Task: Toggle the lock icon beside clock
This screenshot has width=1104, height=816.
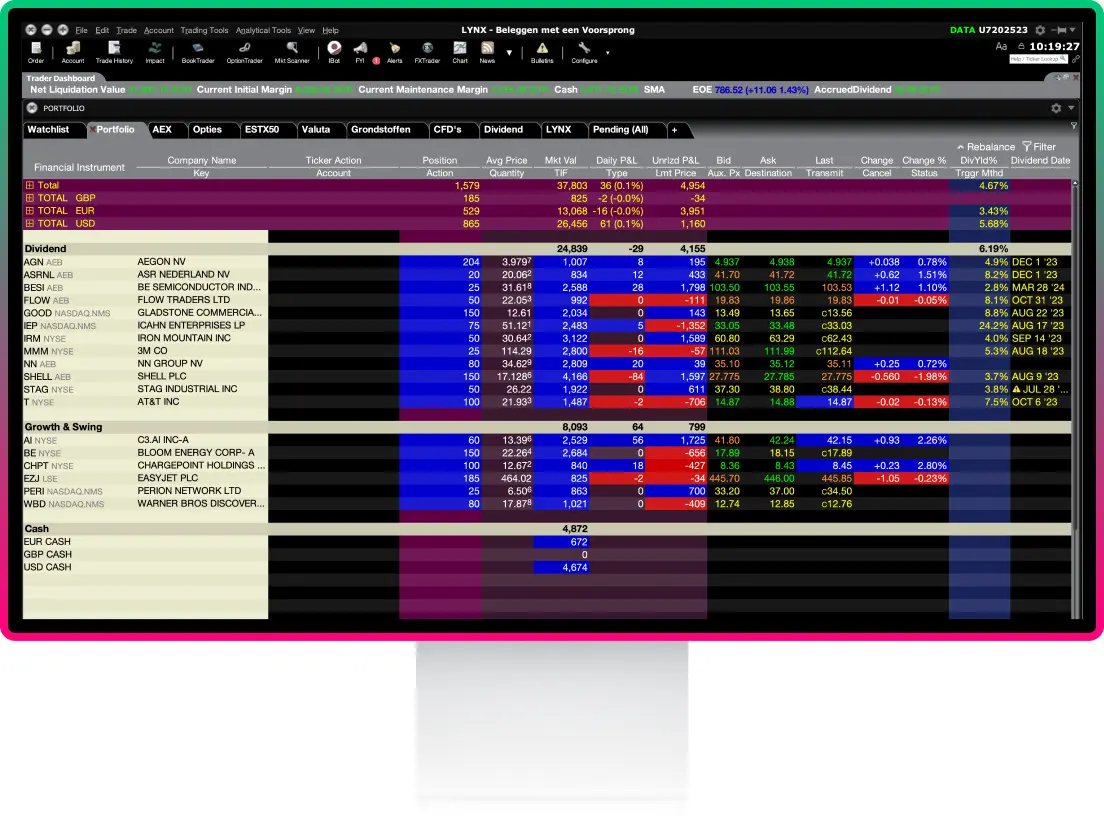Action: click(x=1021, y=46)
